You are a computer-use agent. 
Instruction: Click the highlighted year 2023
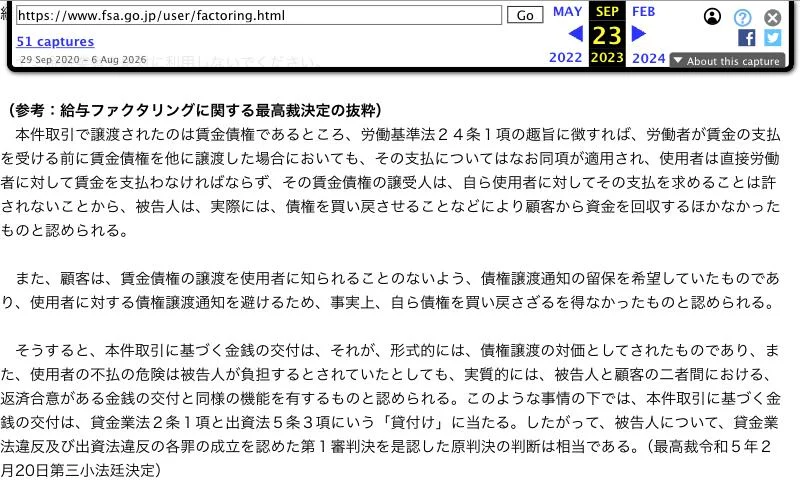pyautogui.click(x=607, y=57)
